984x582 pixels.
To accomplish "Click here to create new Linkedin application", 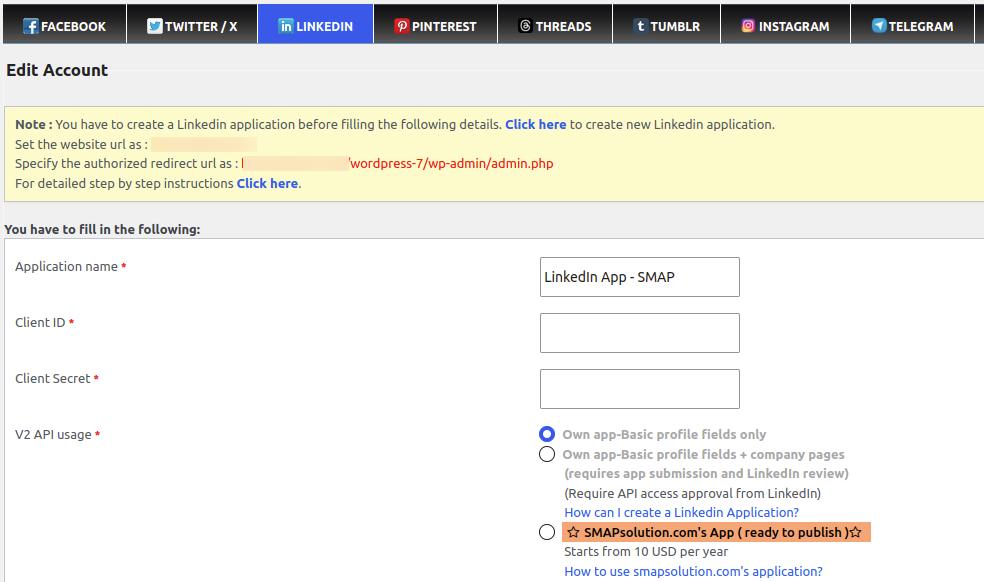I will click(x=535, y=124).
